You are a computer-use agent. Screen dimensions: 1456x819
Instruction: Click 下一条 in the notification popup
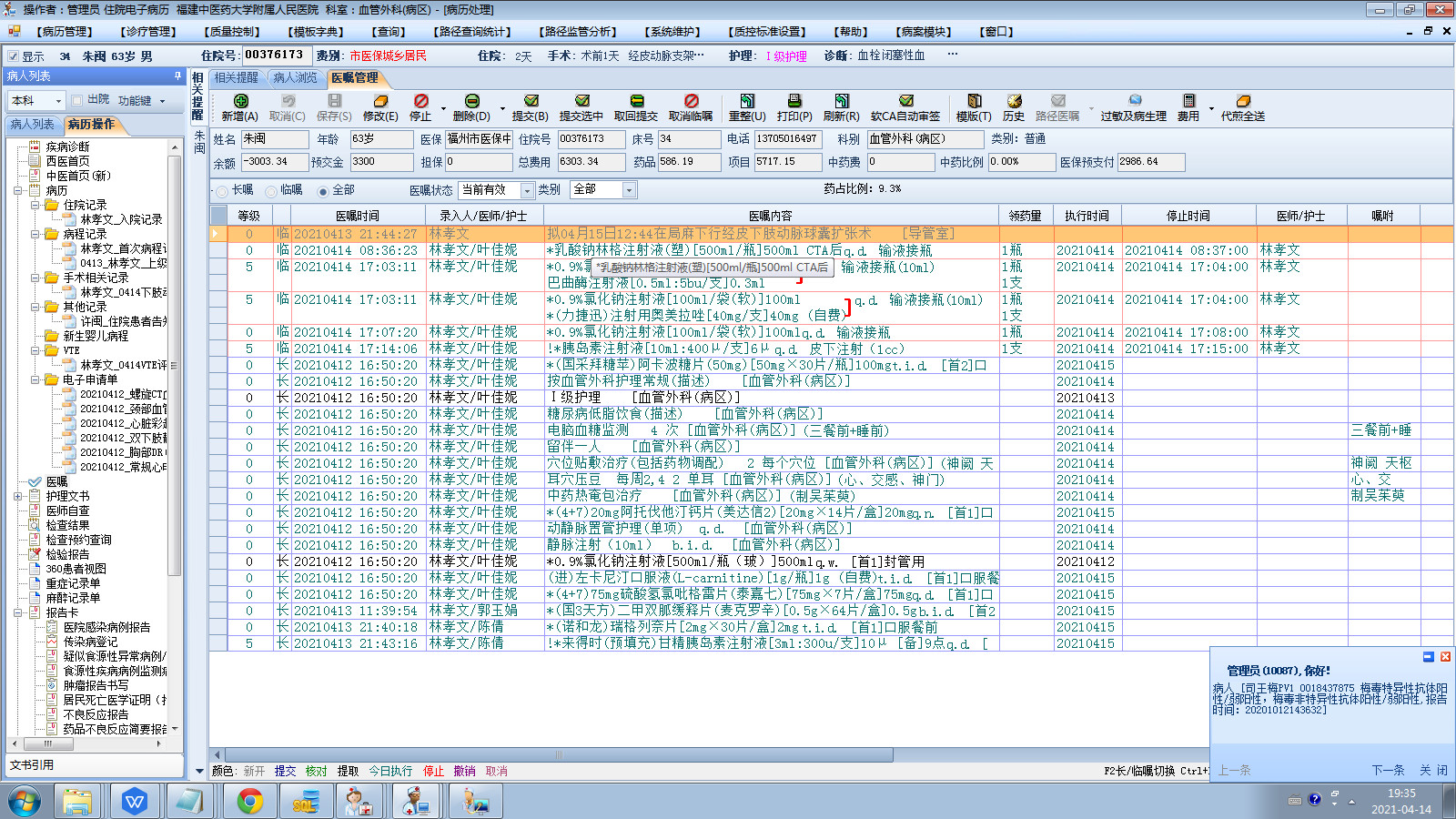1389,771
